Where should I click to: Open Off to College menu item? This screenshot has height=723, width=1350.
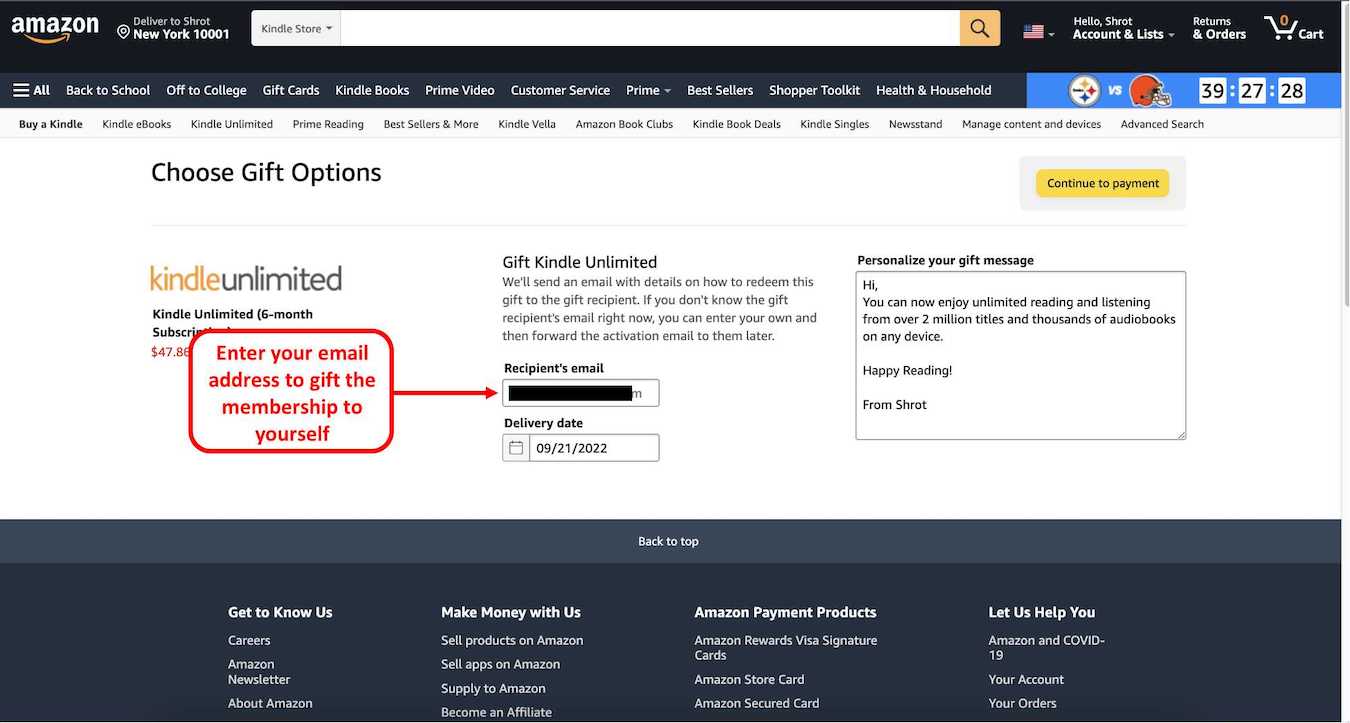(206, 90)
